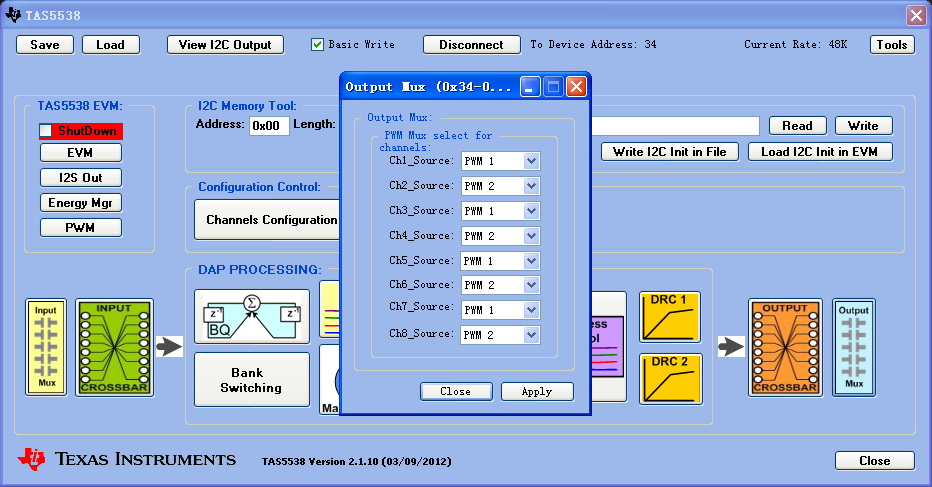Viewport: 932px width, 487px height.
Task: Click Load I2C Init in EVM
Action: tap(820, 152)
